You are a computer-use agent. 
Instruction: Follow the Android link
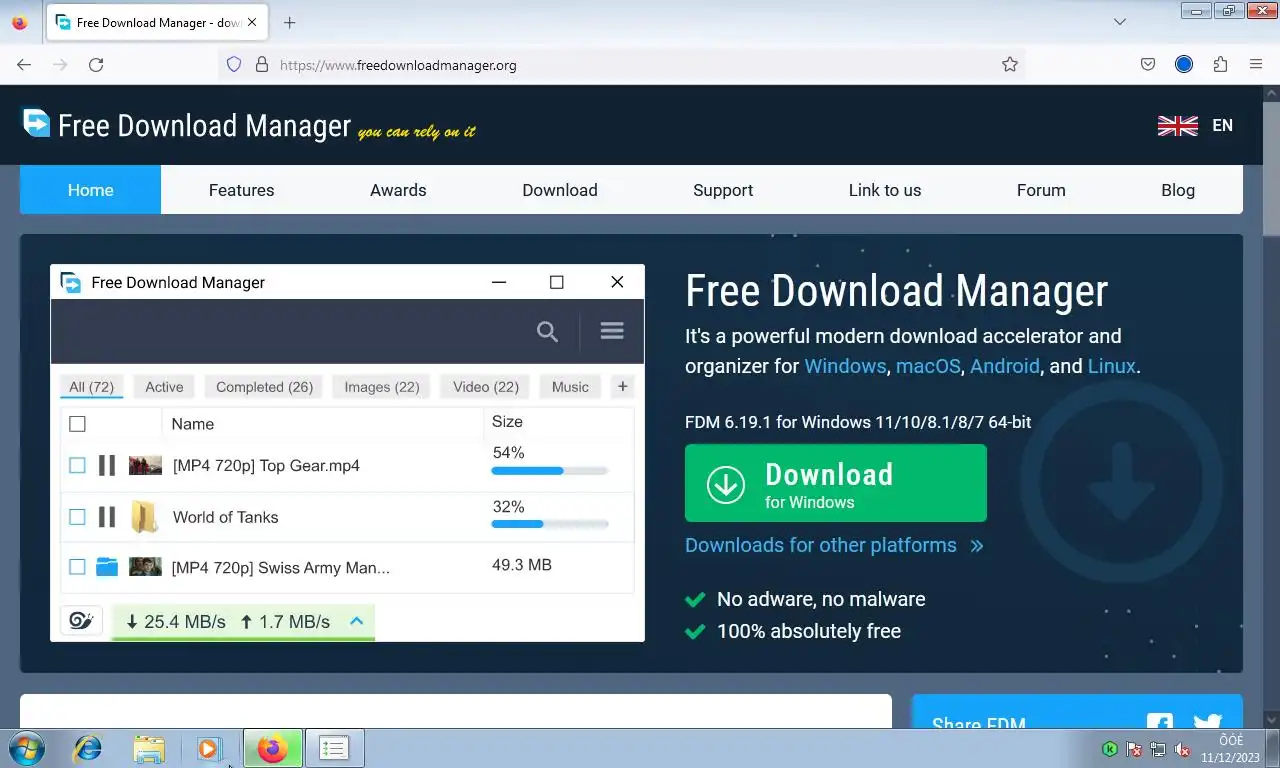click(x=1005, y=366)
